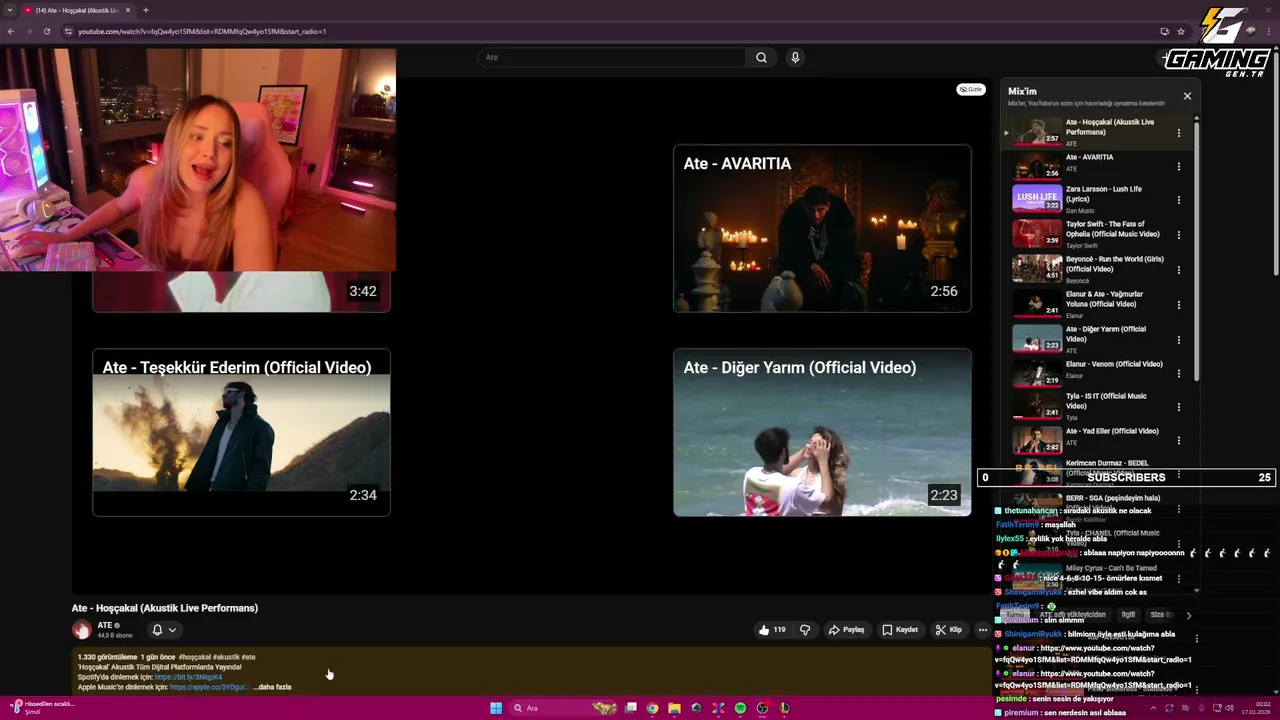Play suggested video Ate - AVARITIA end card

pos(822,228)
